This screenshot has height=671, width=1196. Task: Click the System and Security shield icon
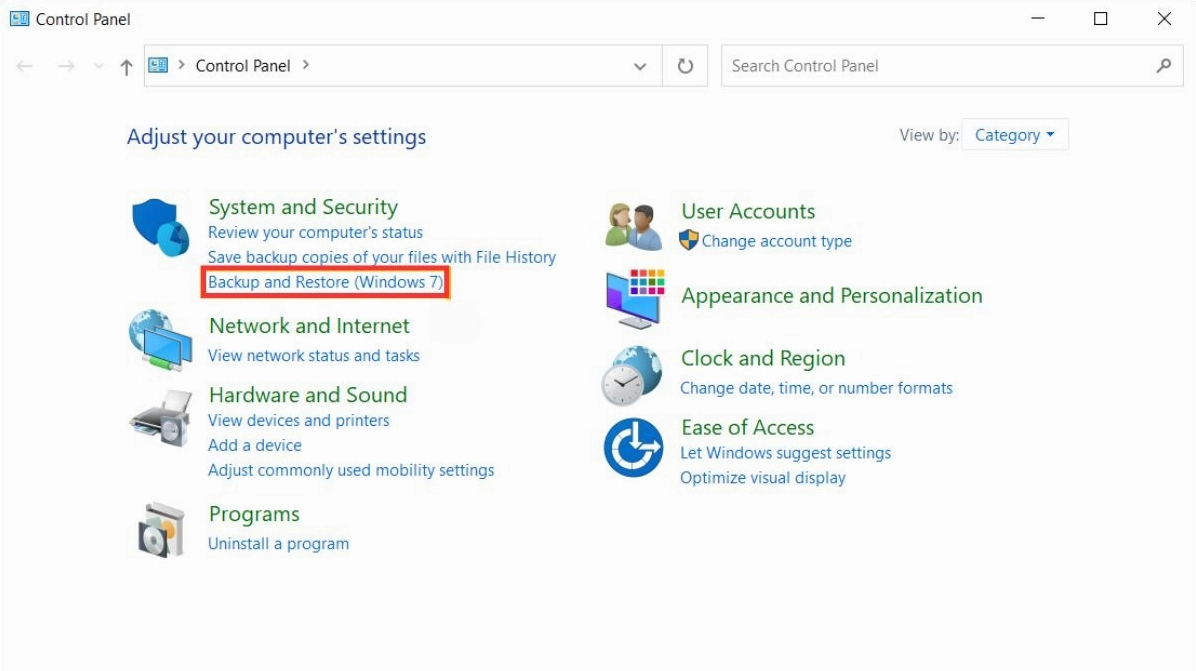pyautogui.click(x=163, y=224)
